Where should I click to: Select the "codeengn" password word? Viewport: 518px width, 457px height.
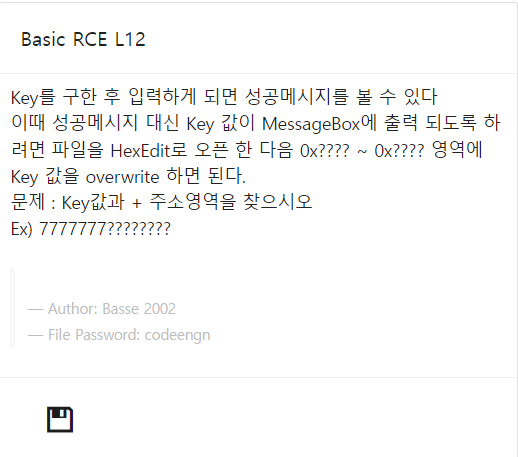point(177,335)
